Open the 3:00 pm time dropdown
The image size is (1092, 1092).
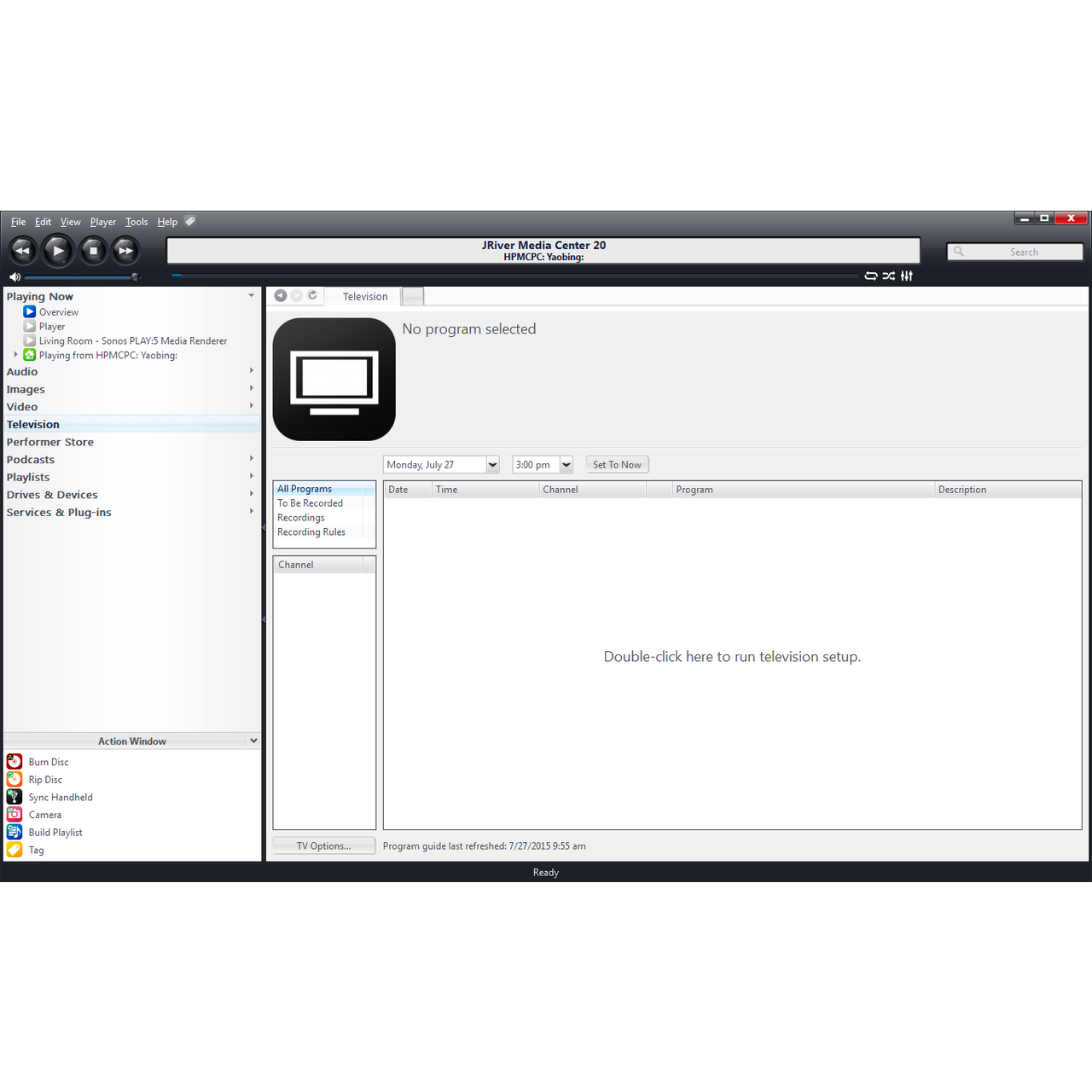click(x=566, y=464)
